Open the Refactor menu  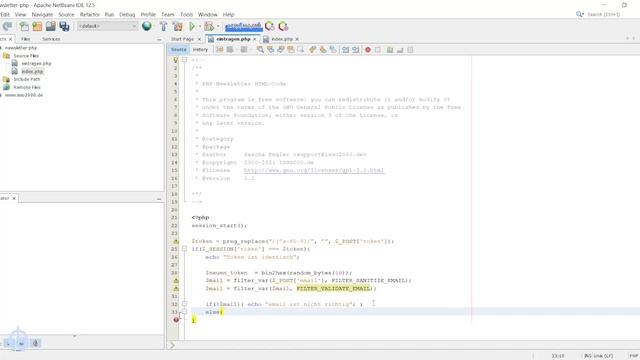[89, 14]
